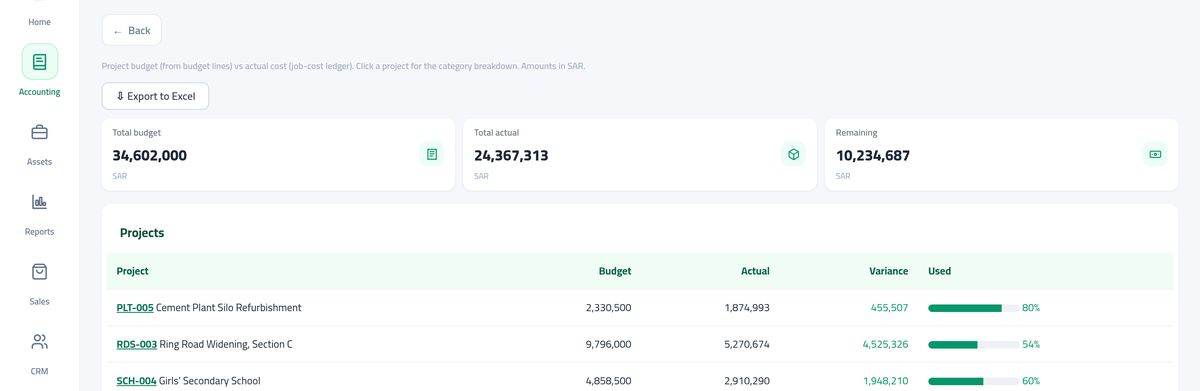Screen dimensions: 1200x391
Task: Select total actual value 24,367,313
Action: click(511, 156)
